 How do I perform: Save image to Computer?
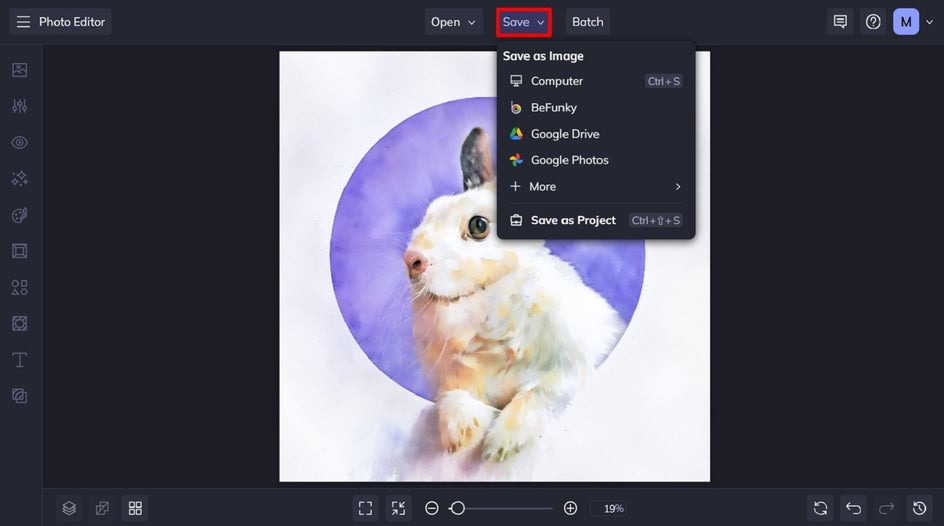595,81
